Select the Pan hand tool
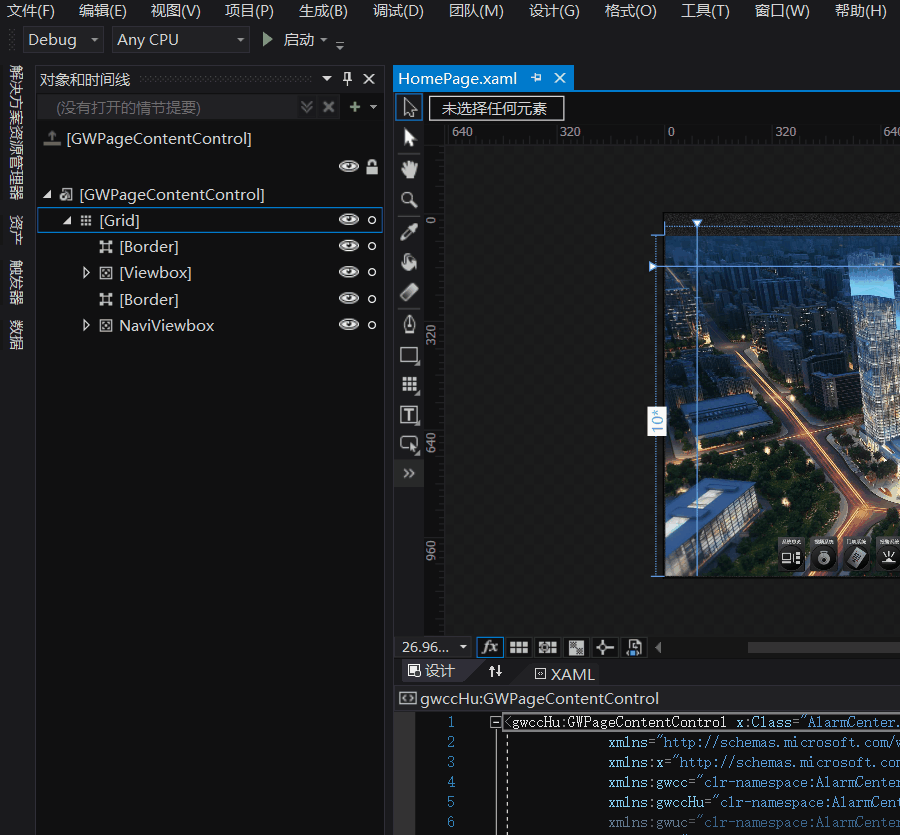The width and height of the screenshot is (900, 835). tap(409, 168)
